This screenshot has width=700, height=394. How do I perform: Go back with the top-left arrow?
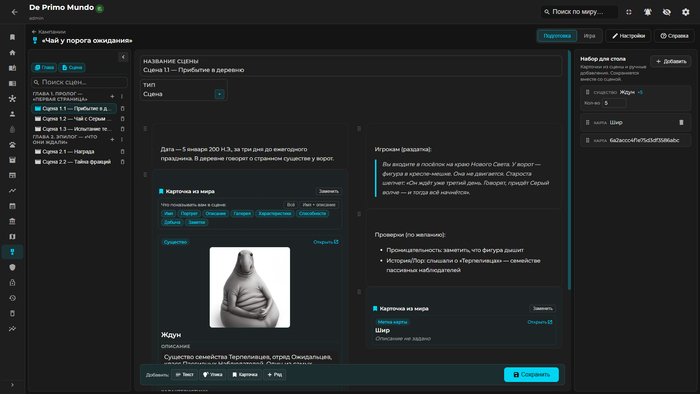pos(14,12)
